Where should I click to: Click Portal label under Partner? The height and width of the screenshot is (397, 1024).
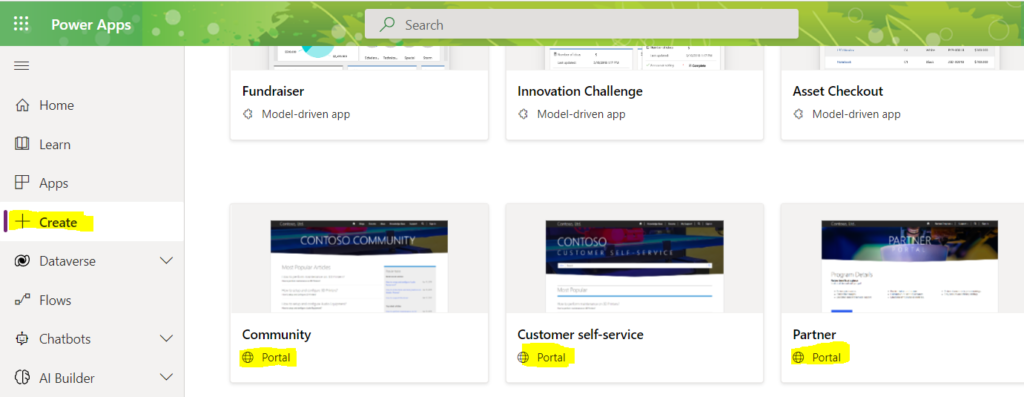click(827, 357)
